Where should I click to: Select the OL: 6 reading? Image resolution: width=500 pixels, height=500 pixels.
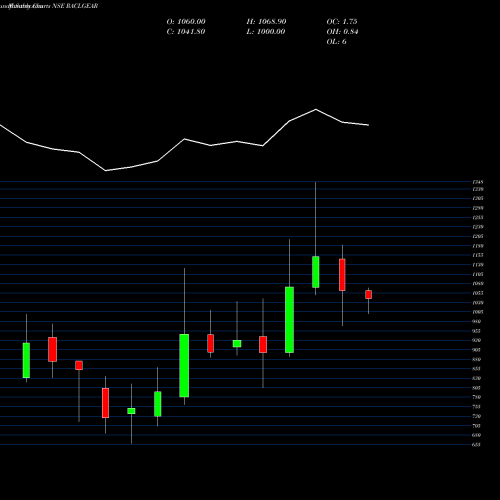(x=337, y=42)
